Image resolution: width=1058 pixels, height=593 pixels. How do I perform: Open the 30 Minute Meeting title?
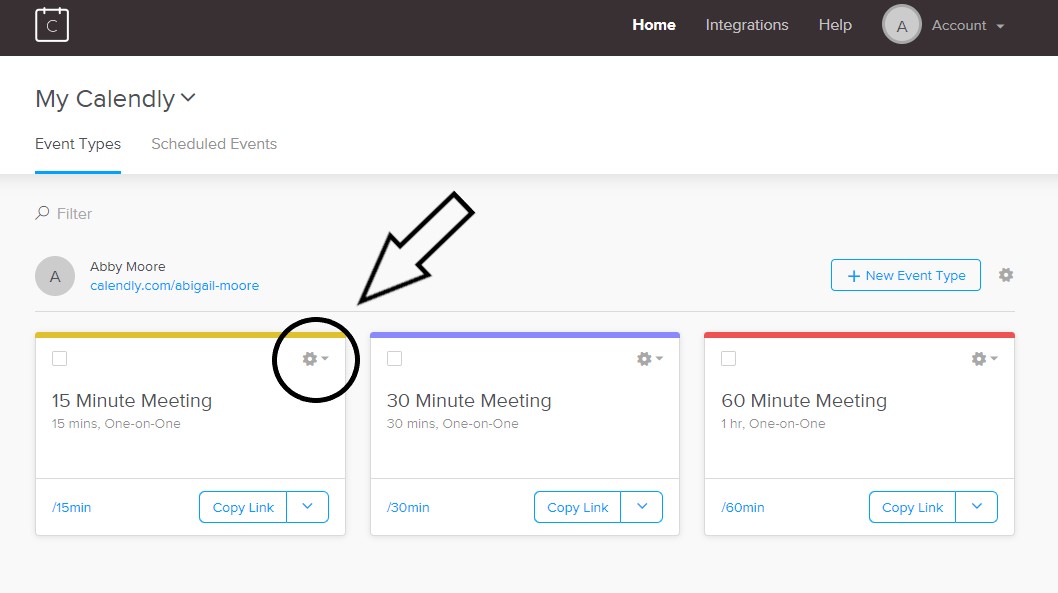pos(469,401)
